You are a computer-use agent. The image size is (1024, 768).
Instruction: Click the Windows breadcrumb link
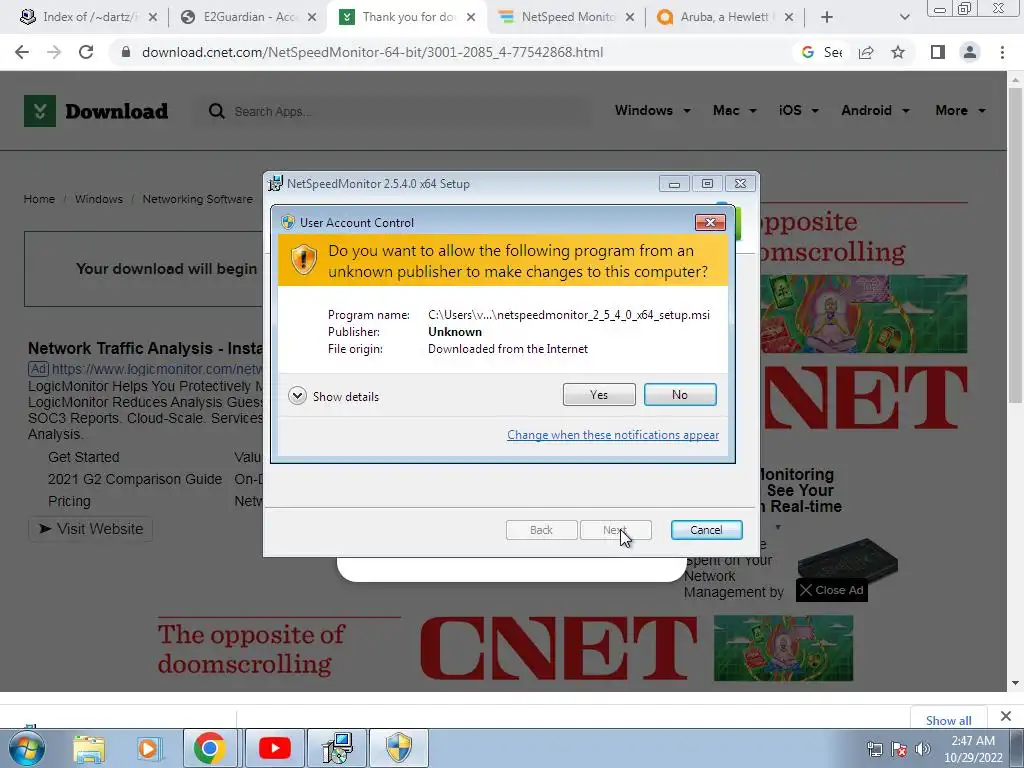tap(99, 199)
